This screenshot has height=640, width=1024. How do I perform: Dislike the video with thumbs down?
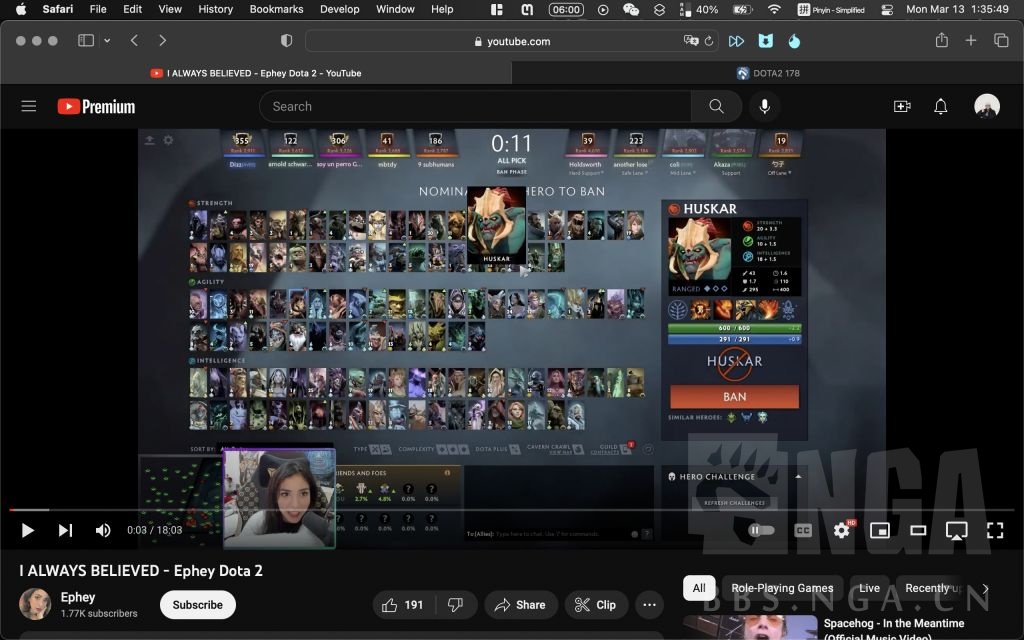tap(455, 605)
